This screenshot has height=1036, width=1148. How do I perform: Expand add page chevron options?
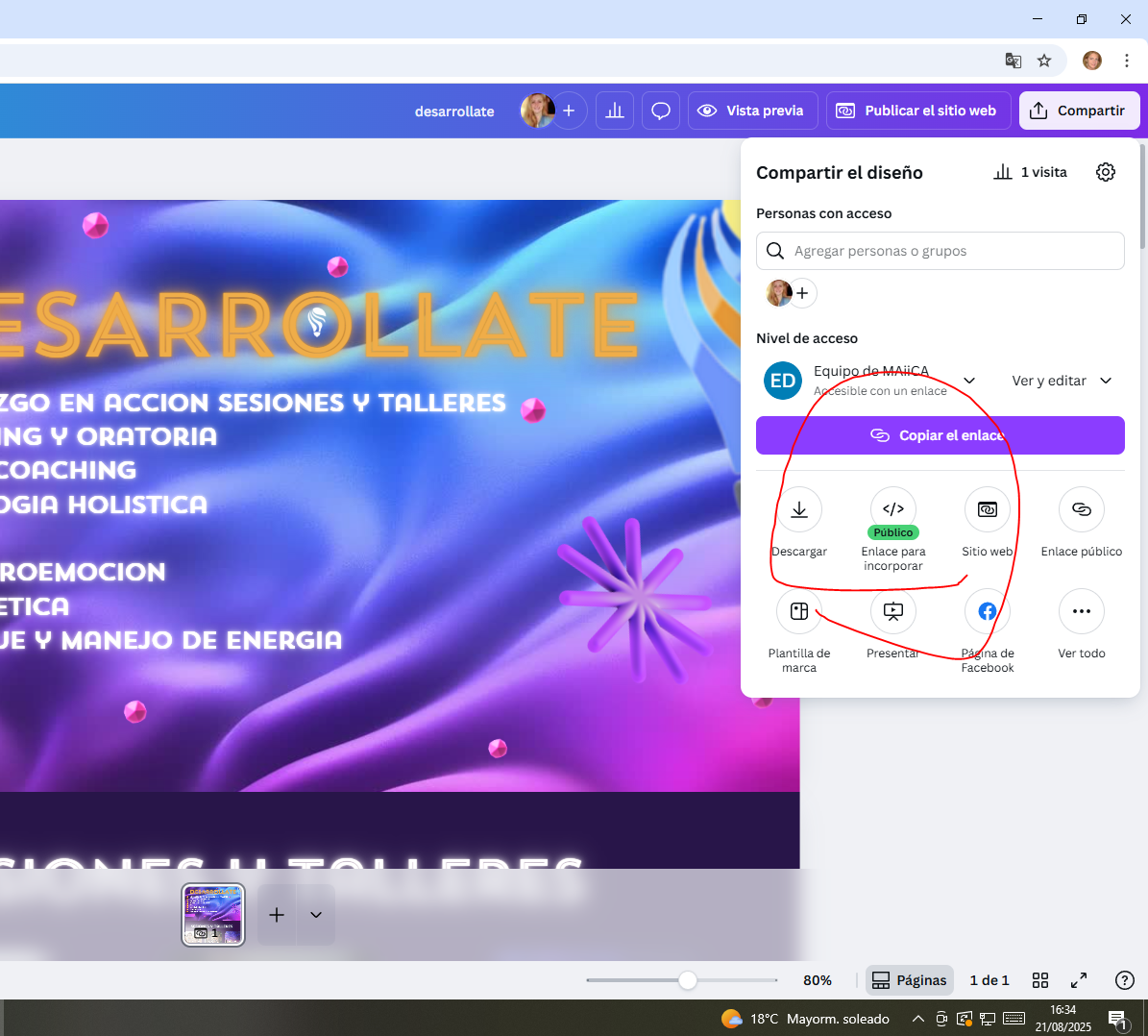point(316,915)
